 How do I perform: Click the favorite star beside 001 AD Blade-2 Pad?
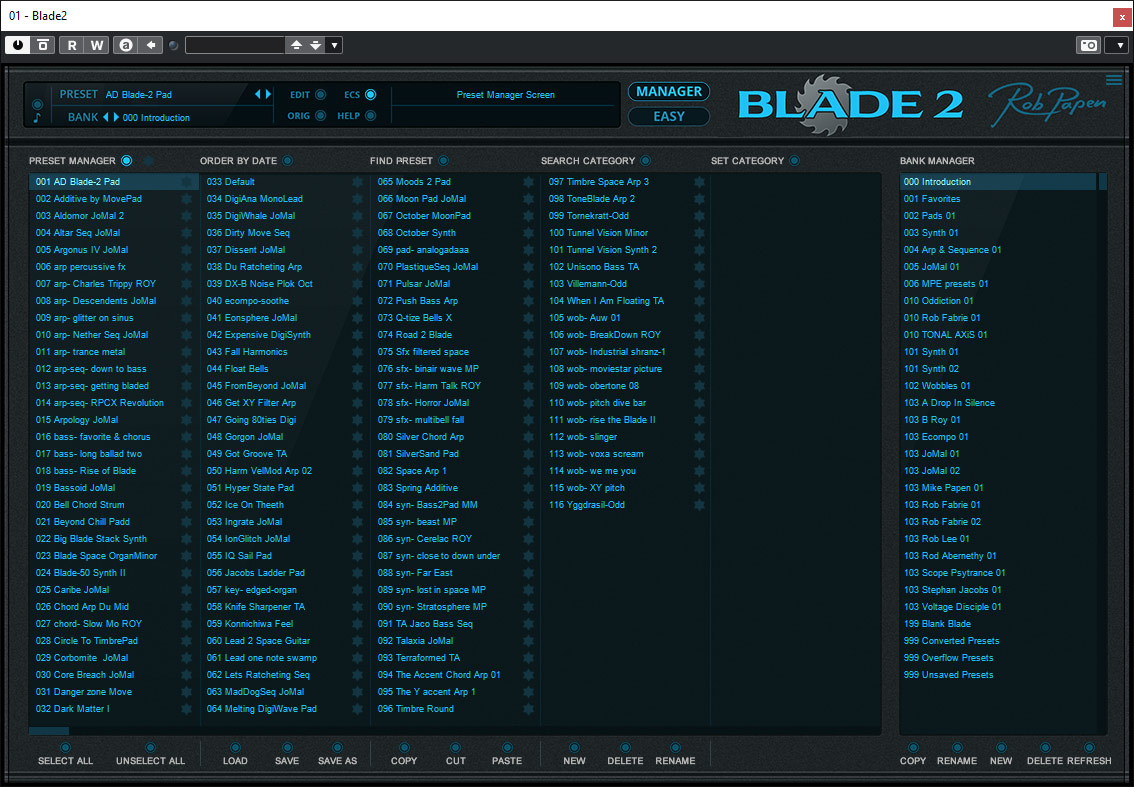coord(186,182)
